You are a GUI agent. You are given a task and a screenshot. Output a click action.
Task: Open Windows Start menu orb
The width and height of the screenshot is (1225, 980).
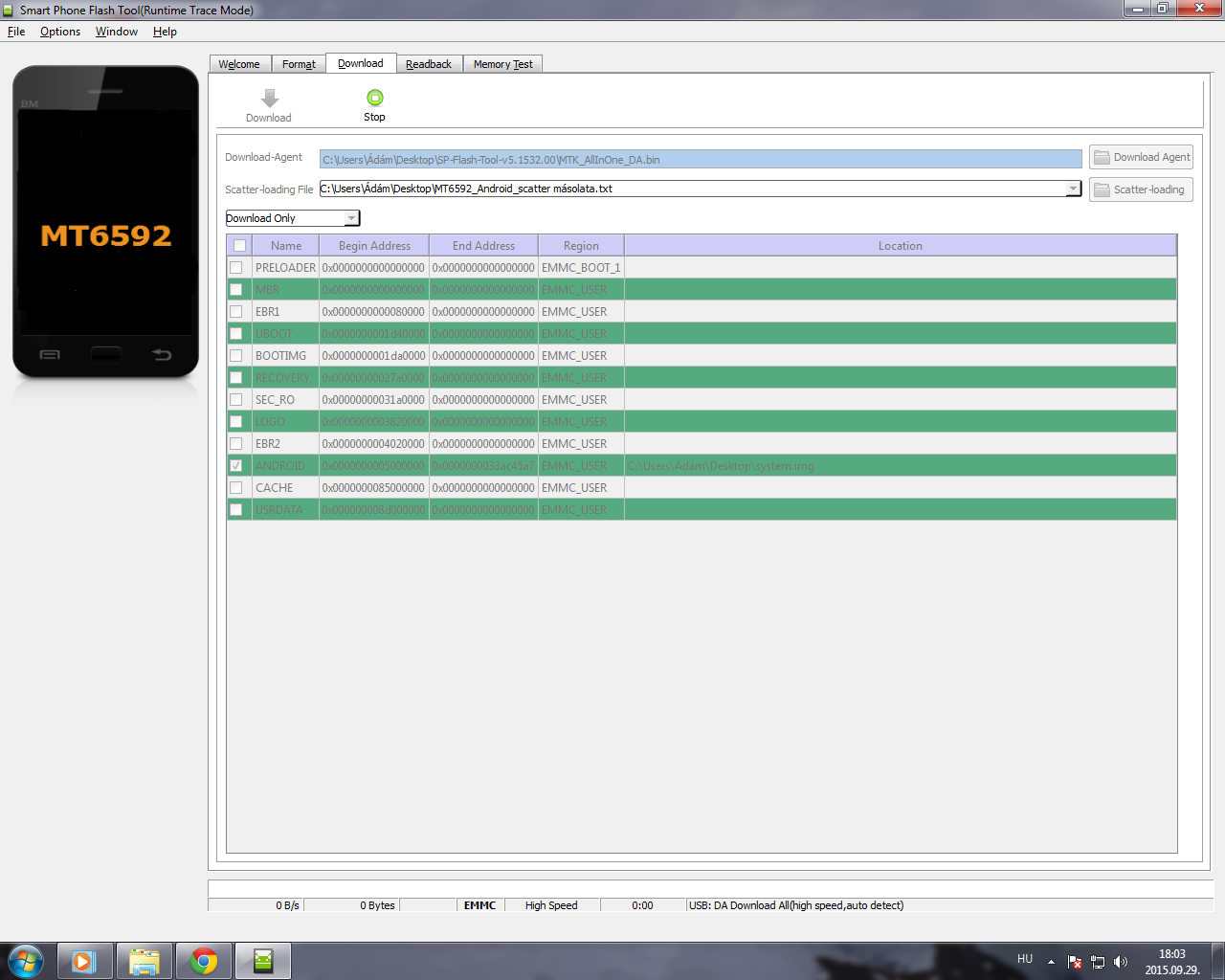click(x=26, y=961)
